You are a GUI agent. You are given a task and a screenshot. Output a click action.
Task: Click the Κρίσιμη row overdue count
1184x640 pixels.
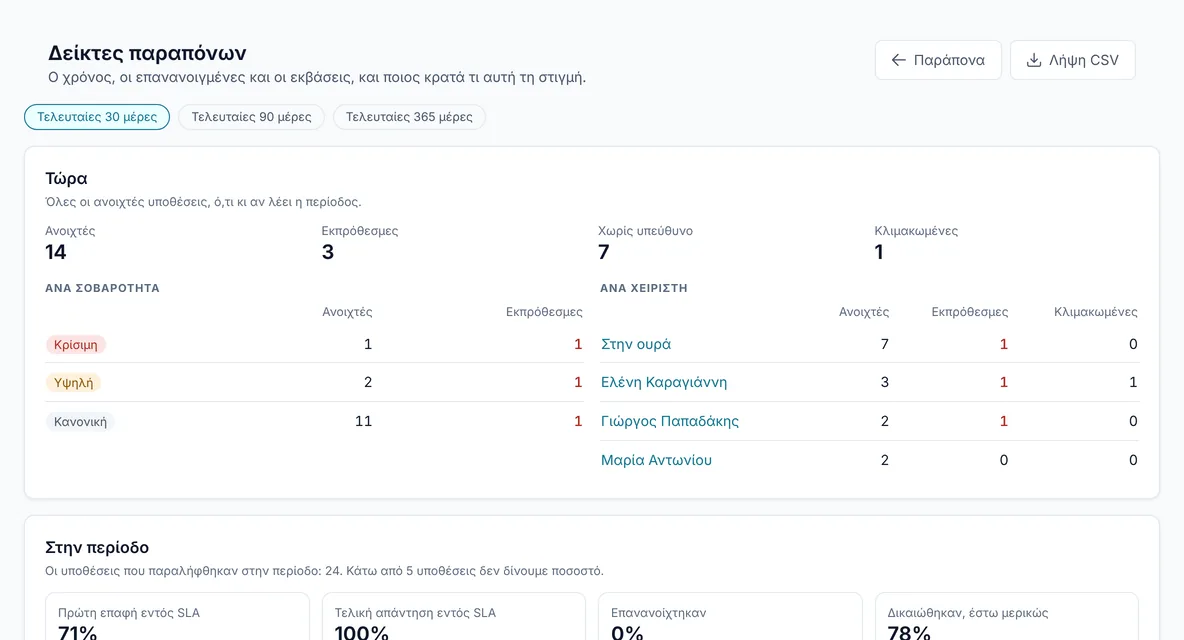[578, 344]
